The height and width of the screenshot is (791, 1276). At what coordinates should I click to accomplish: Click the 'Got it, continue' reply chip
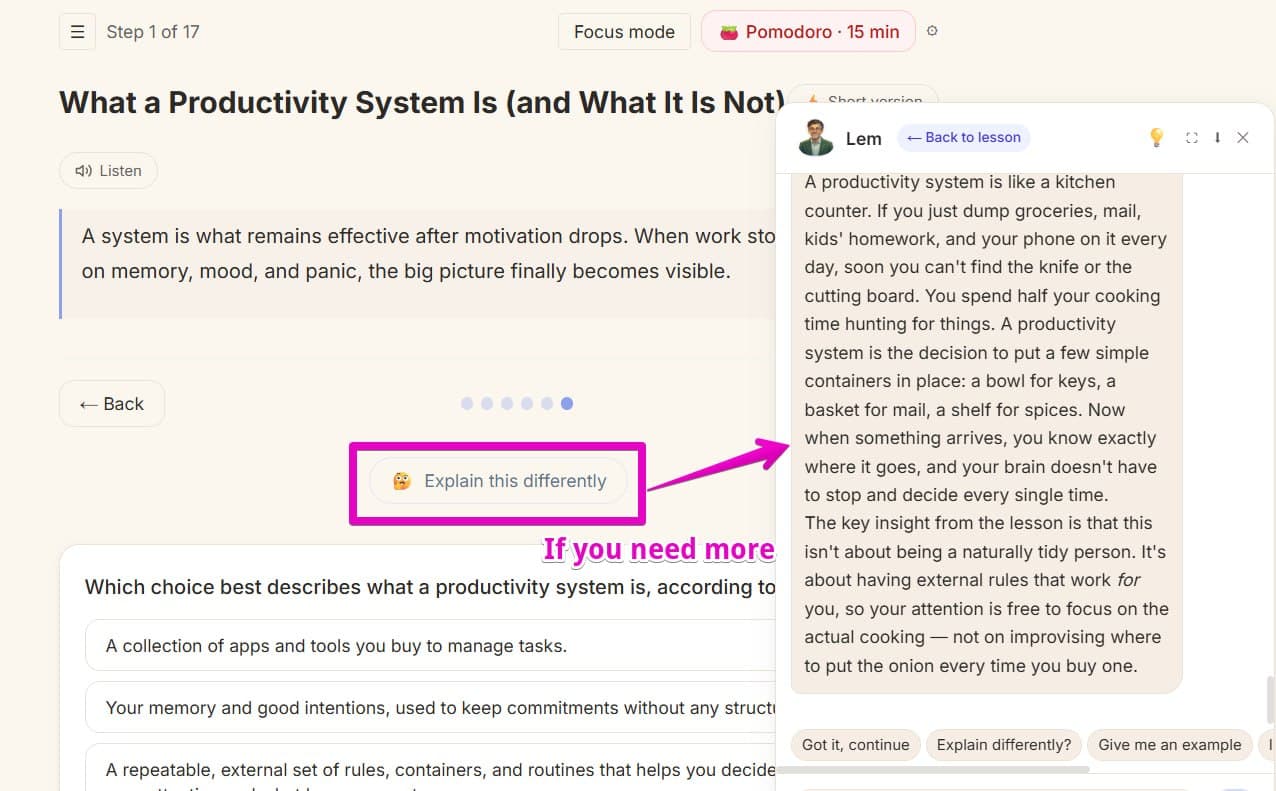click(x=855, y=745)
